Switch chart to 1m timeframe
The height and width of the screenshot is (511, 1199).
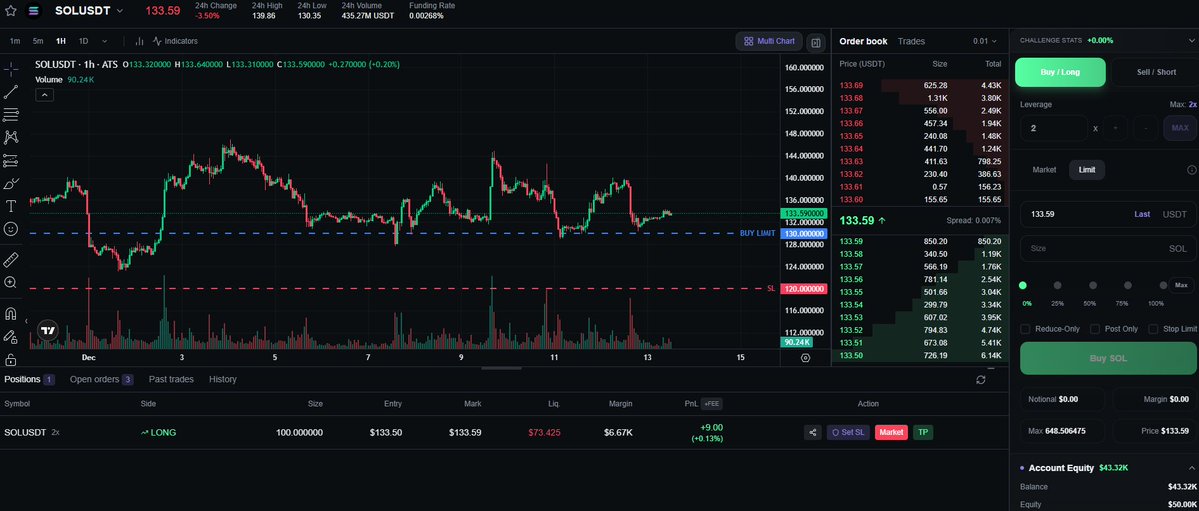coord(15,41)
